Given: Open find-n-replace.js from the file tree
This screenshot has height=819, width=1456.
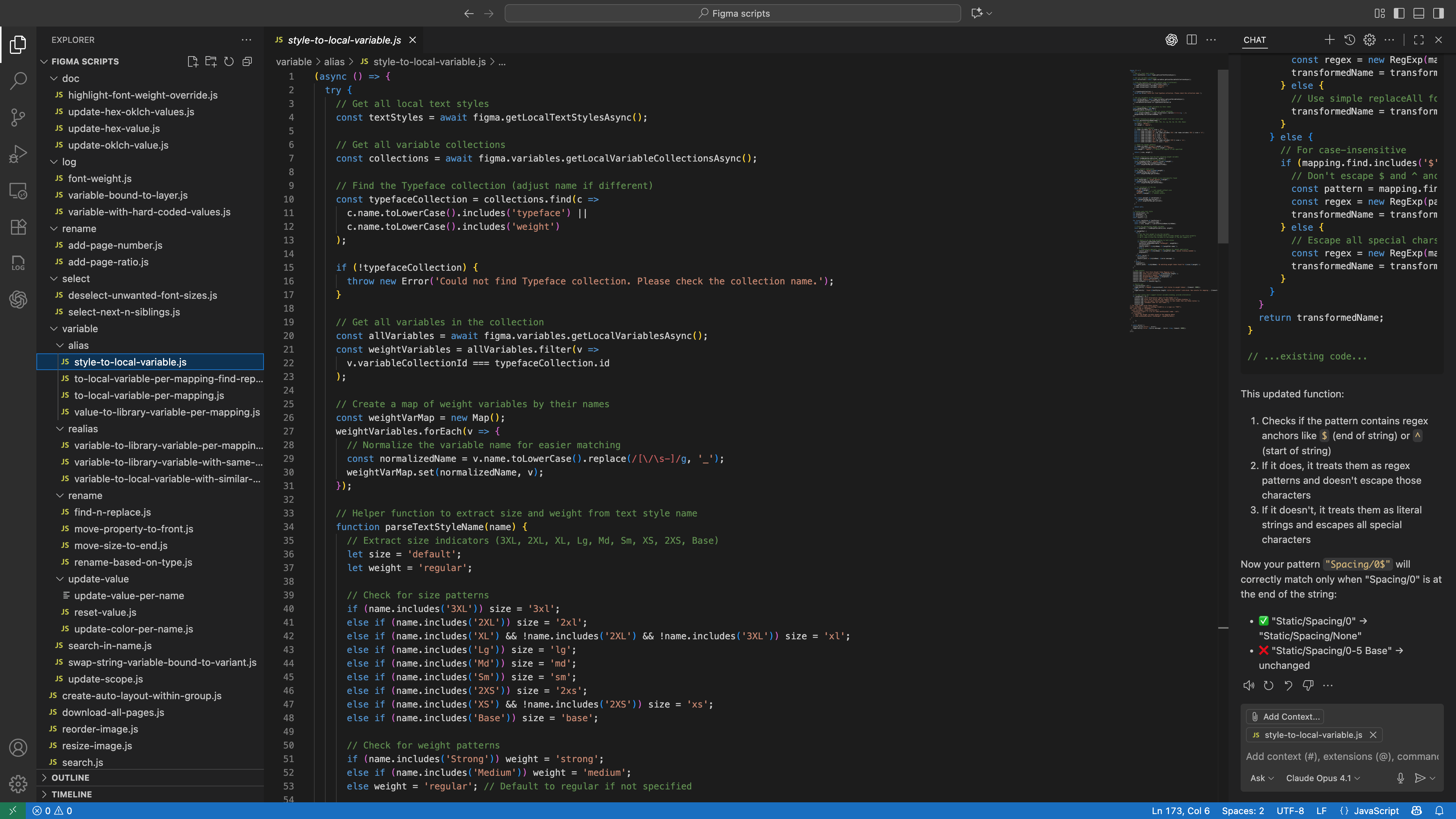Looking at the screenshot, I should [112, 512].
